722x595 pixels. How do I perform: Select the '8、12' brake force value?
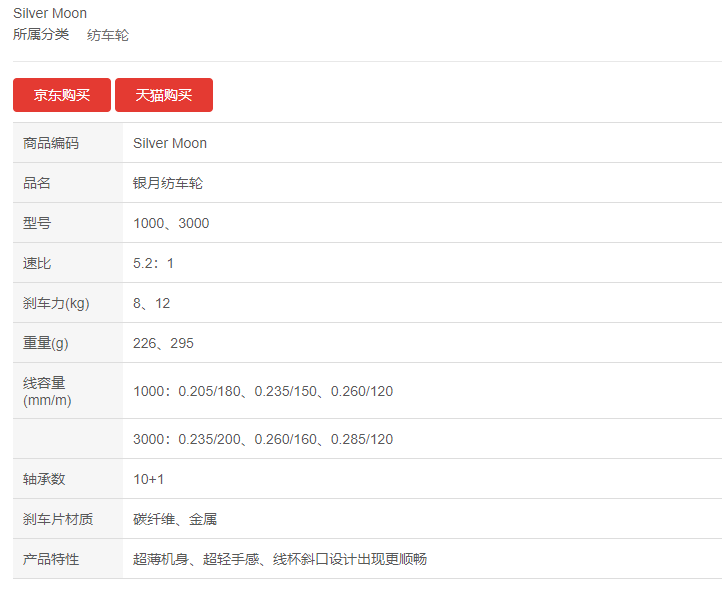(151, 303)
